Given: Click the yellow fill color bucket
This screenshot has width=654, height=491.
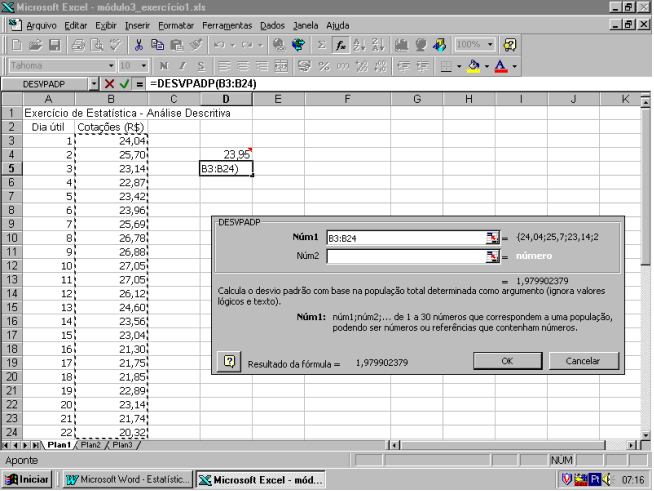Looking at the screenshot, I should click(473, 66).
